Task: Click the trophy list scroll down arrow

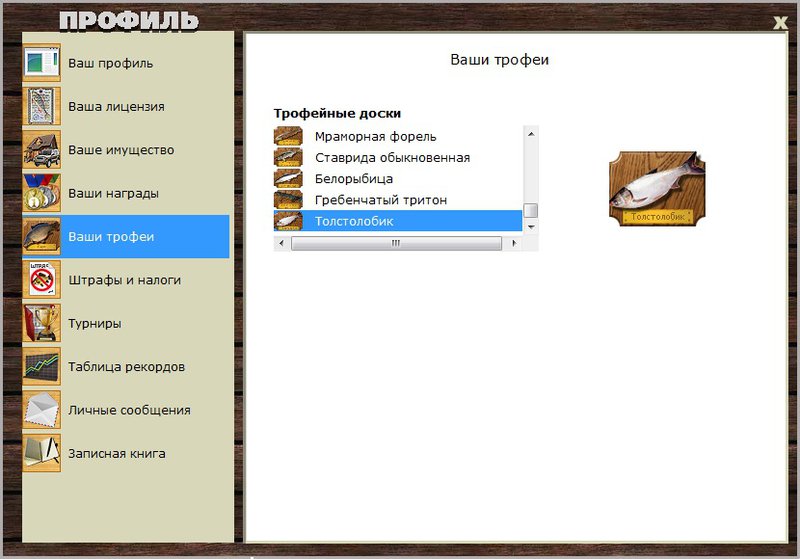Action: pos(531,226)
